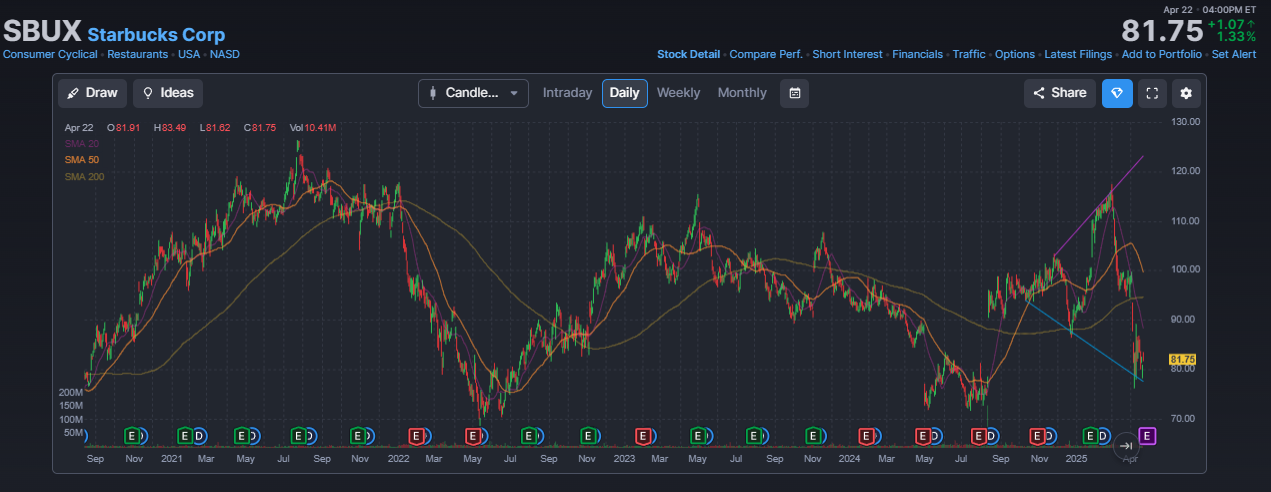Open the Consumer Cyclical sector link
This screenshot has height=492, width=1271.
point(50,54)
